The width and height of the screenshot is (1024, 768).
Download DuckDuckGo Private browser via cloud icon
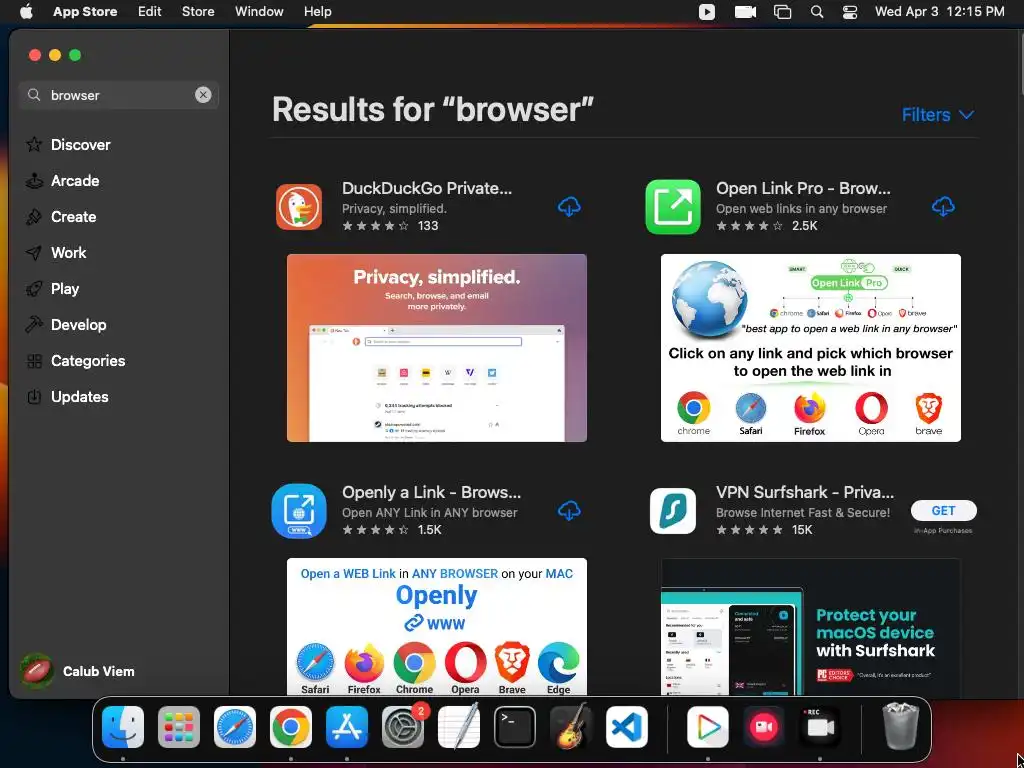(x=569, y=207)
